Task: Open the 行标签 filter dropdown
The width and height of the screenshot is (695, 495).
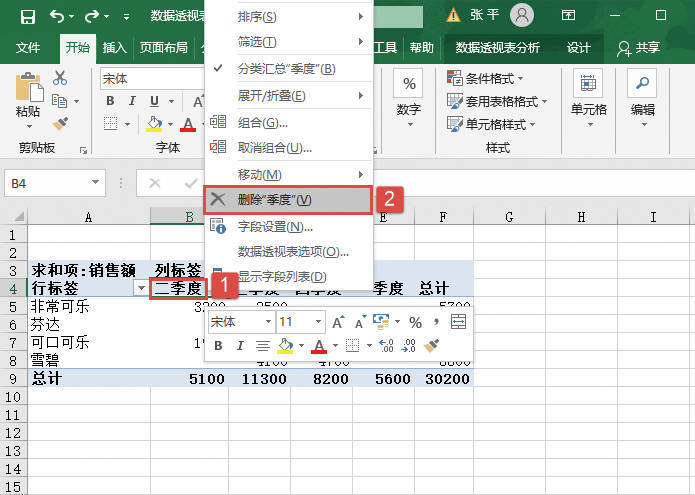Action: [x=140, y=288]
